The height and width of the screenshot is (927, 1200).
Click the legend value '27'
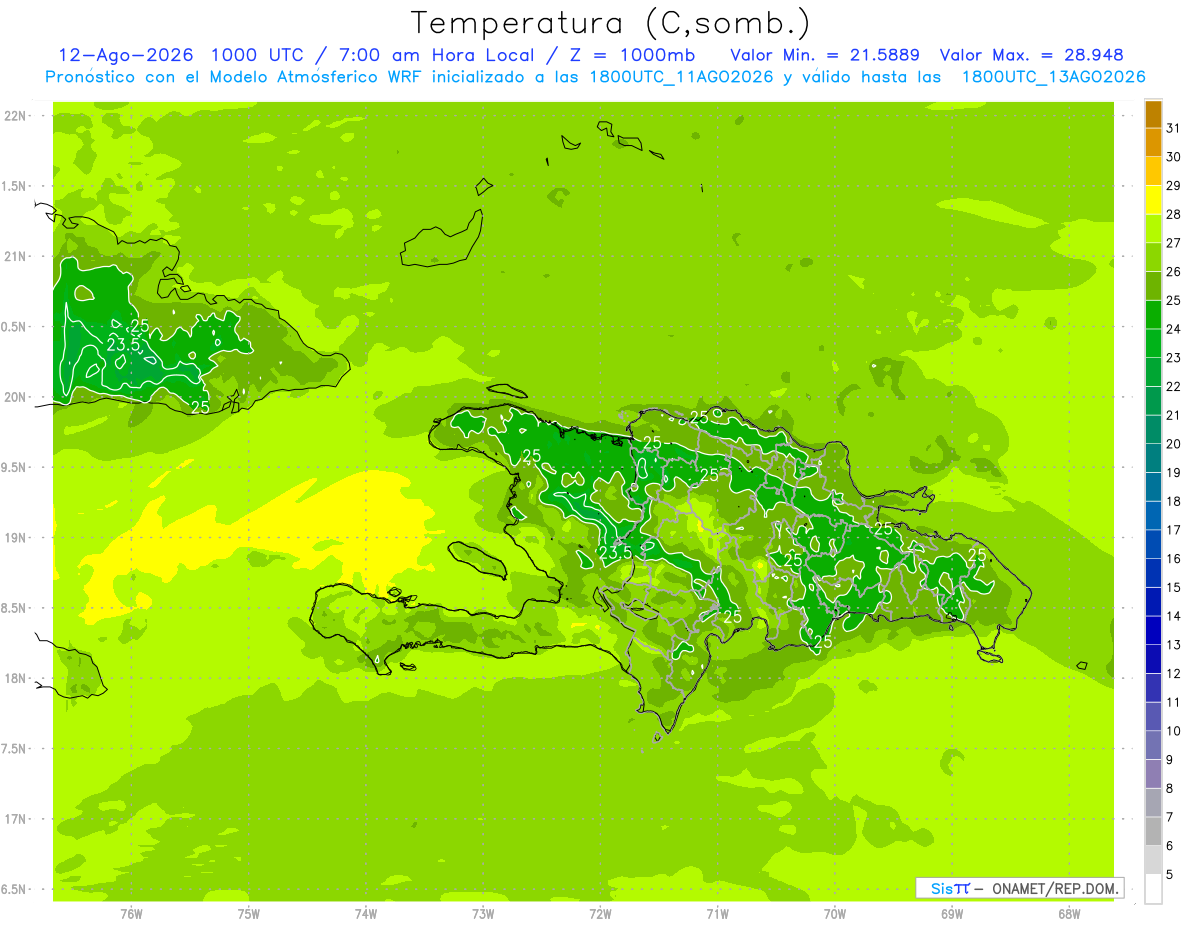click(1173, 243)
